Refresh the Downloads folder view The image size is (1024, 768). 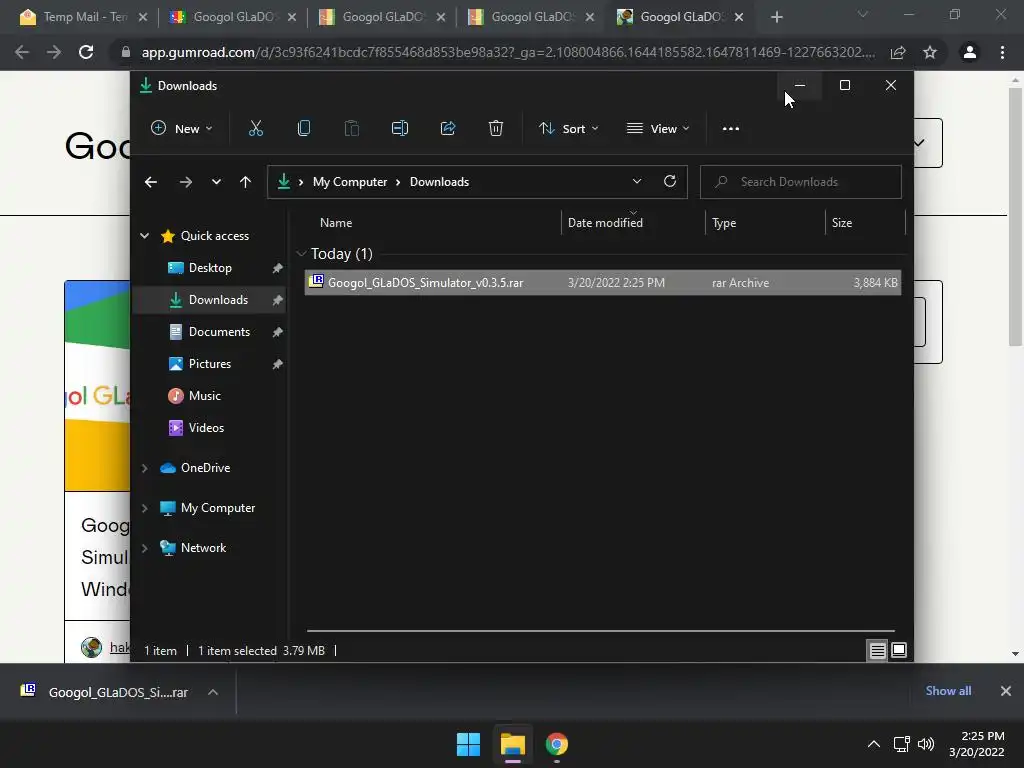pos(670,182)
